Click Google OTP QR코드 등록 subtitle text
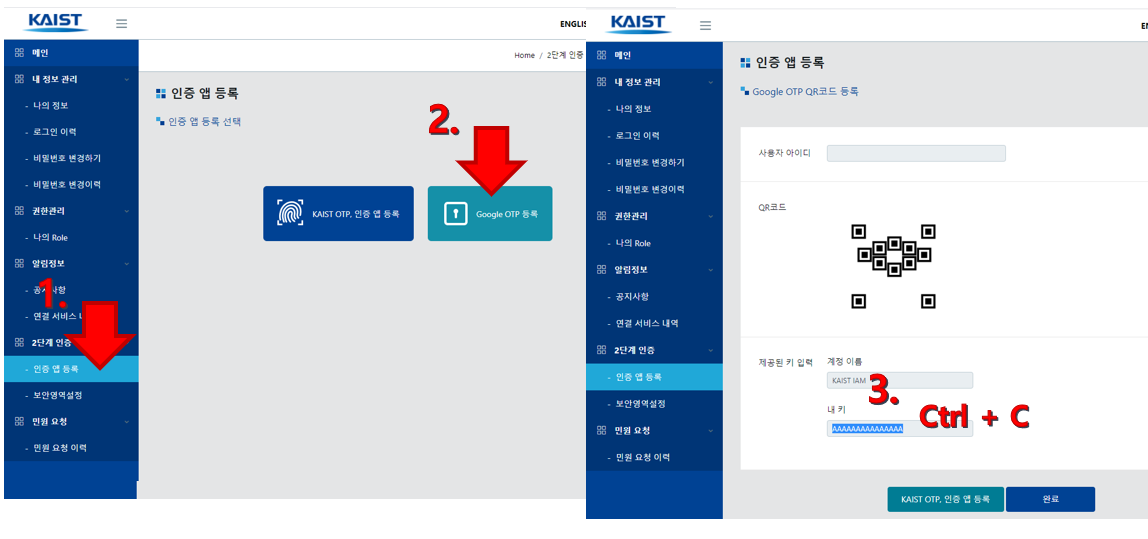 tap(805, 92)
